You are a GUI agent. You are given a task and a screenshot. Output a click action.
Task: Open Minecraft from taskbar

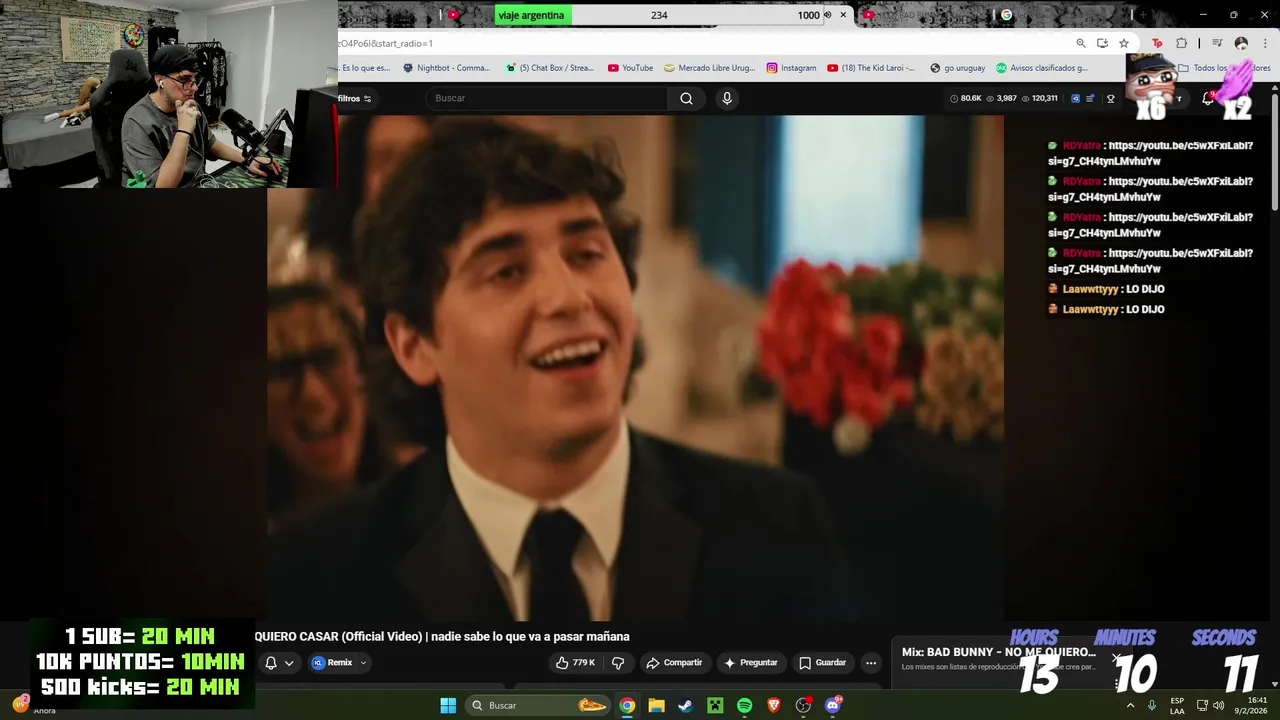(715, 705)
